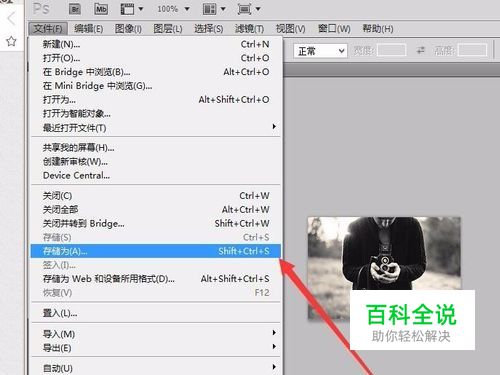Choose 打开为... menu entry

coord(156,100)
